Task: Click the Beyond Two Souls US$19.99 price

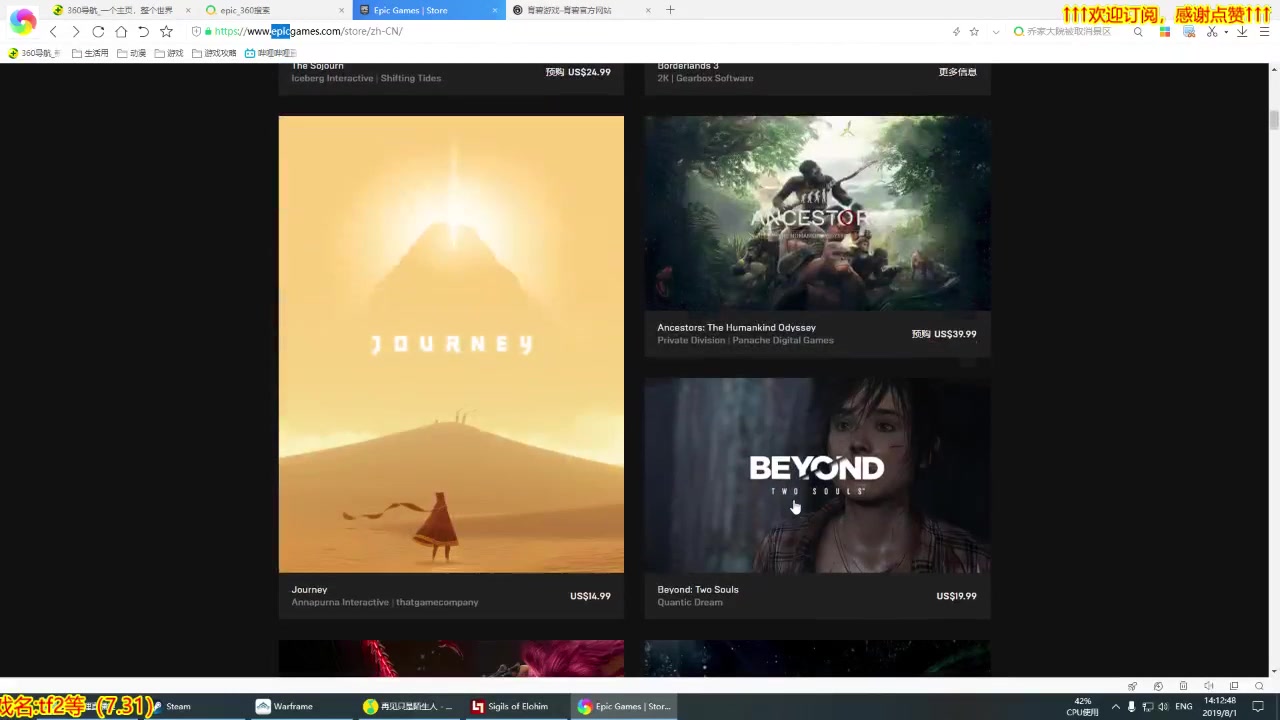Action: pyautogui.click(x=956, y=596)
